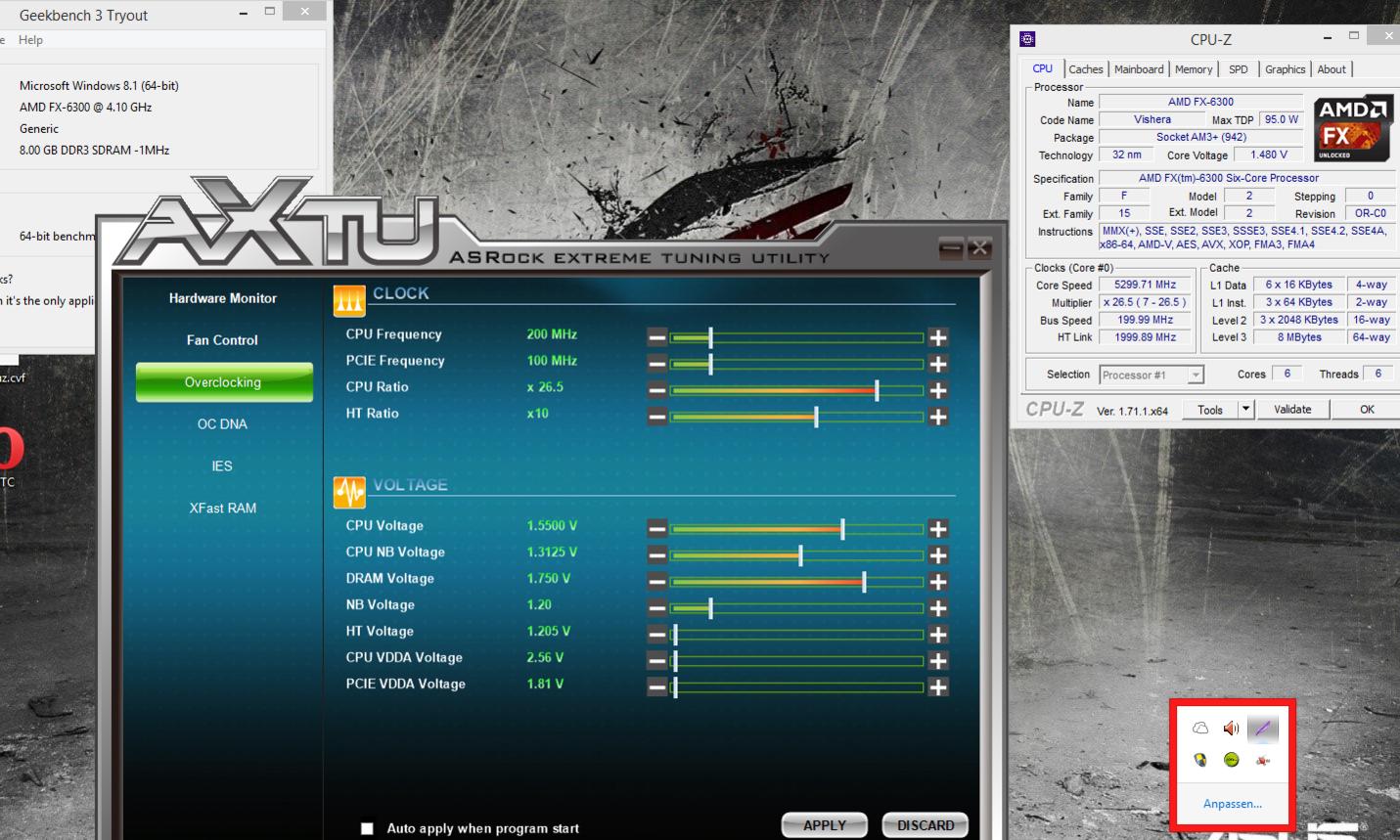Click the APPLY button in AXTU
1400x840 pixels.
[825, 825]
